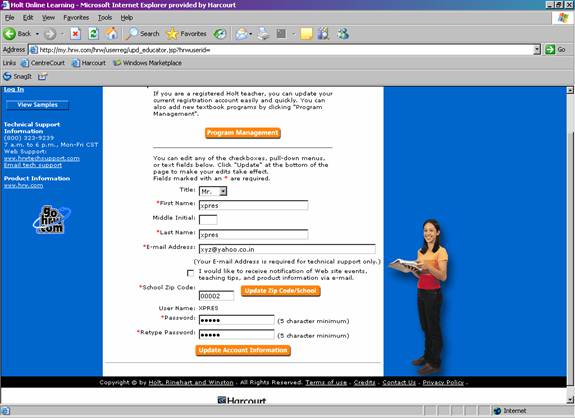Image resolution: width=575 pixels, height=418 pixels.
Task: Open the Favorites menu
Action: pos(76,18)
